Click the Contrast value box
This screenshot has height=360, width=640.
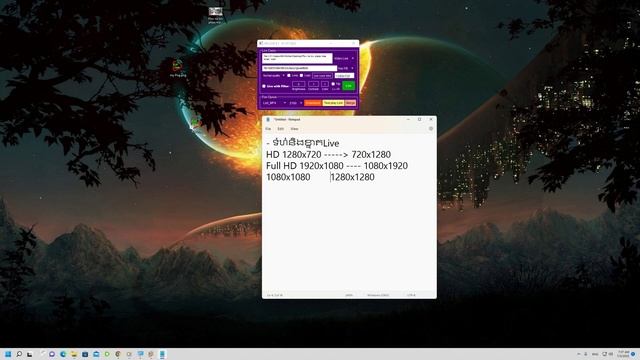tap(313, 84)
